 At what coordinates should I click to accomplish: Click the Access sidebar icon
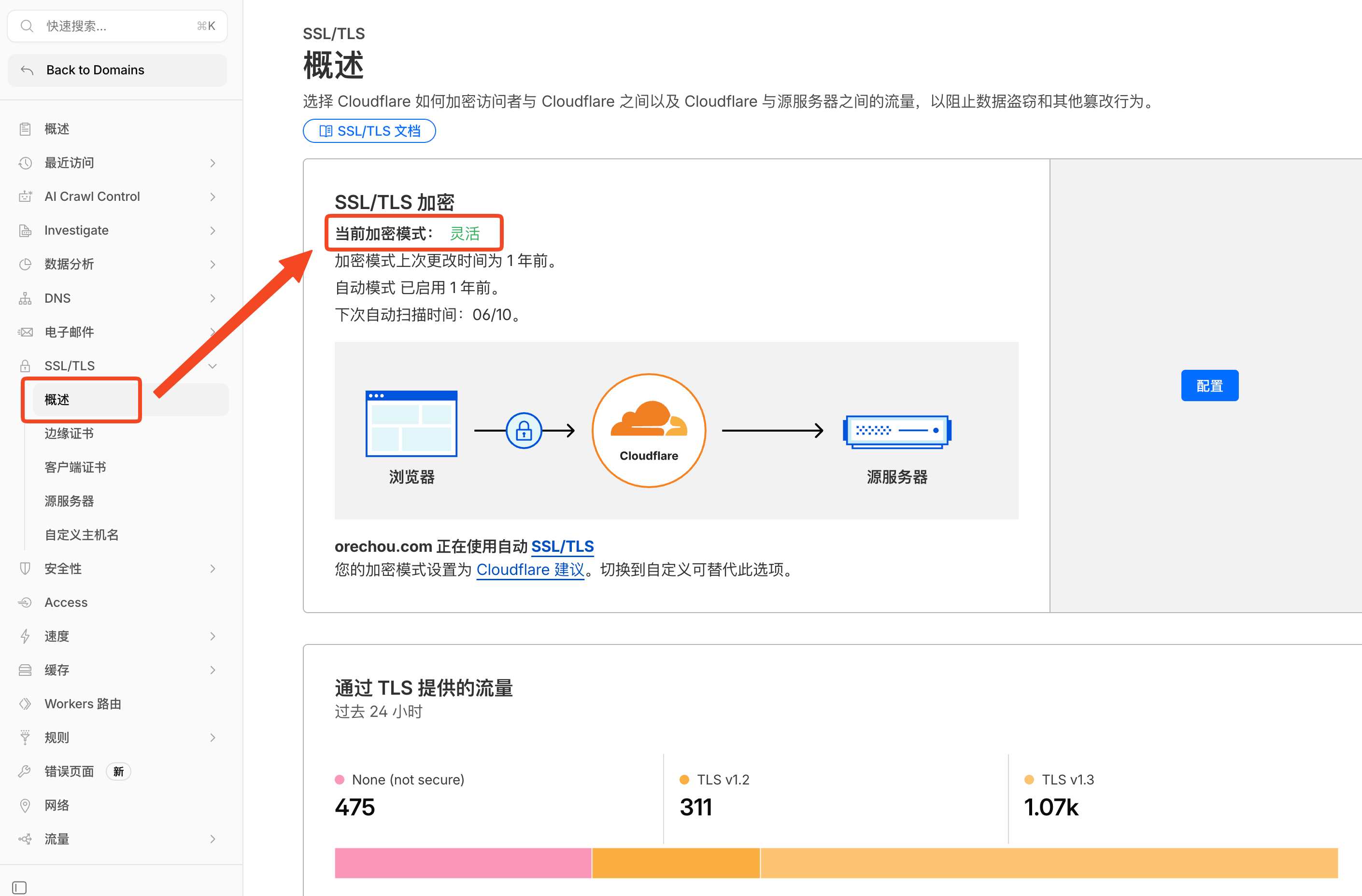tap(25, 602)
